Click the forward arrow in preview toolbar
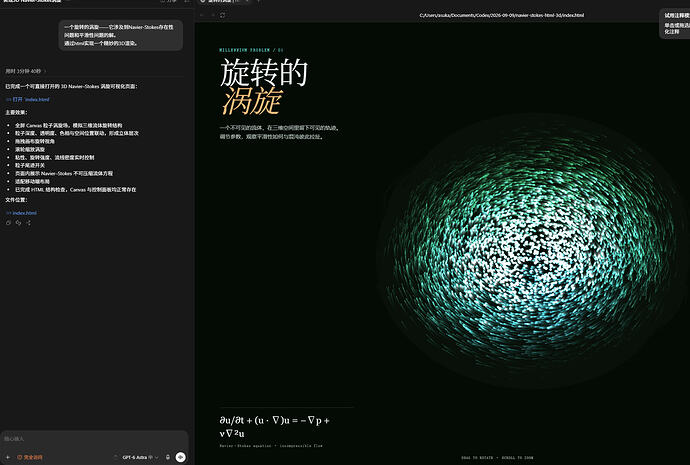Viewport: 690px width, 465px height. [213, 15]
